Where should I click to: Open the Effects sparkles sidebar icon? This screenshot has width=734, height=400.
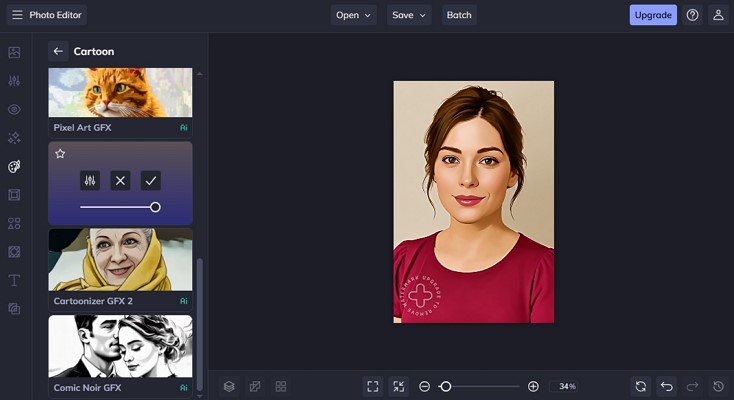click(x=14, y=138)
